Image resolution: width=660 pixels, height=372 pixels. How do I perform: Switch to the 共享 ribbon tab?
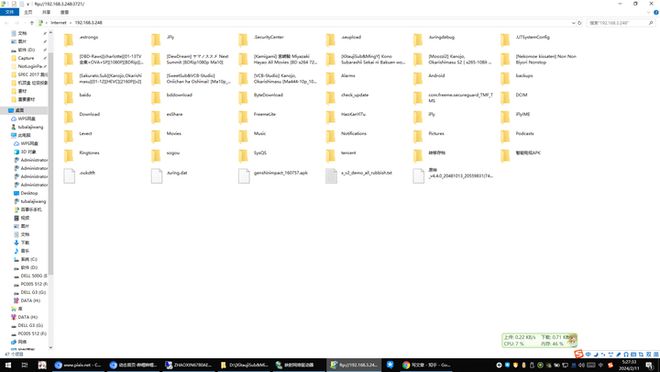point(46,12)
